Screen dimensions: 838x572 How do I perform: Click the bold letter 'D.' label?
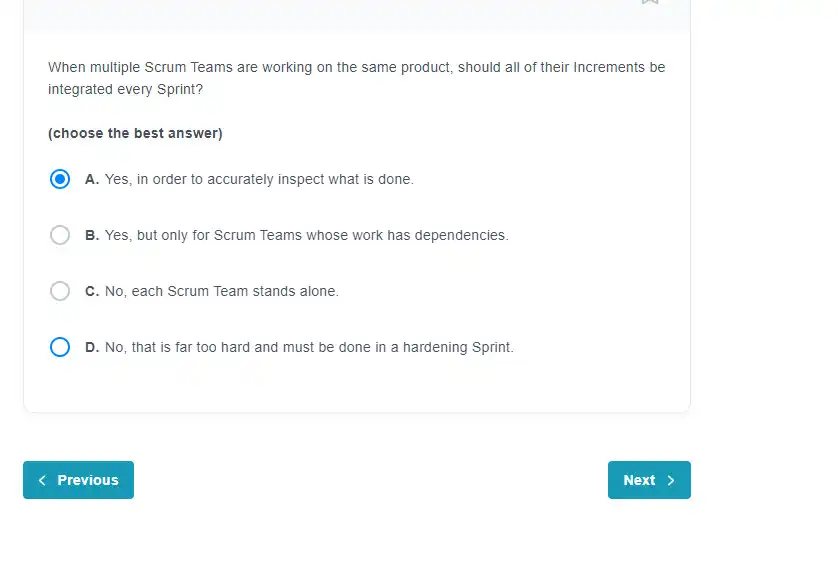[92, 347]
